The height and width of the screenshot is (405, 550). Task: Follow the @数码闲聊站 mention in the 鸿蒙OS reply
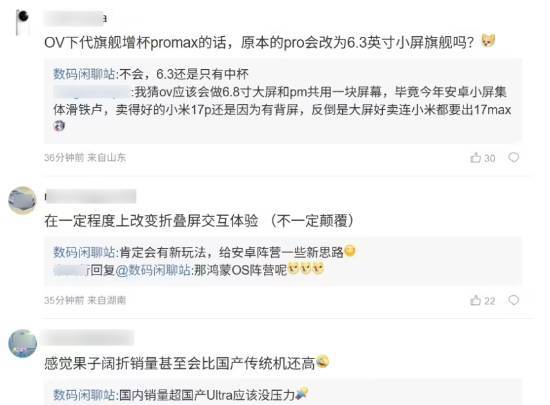click(x=153, y=270)
